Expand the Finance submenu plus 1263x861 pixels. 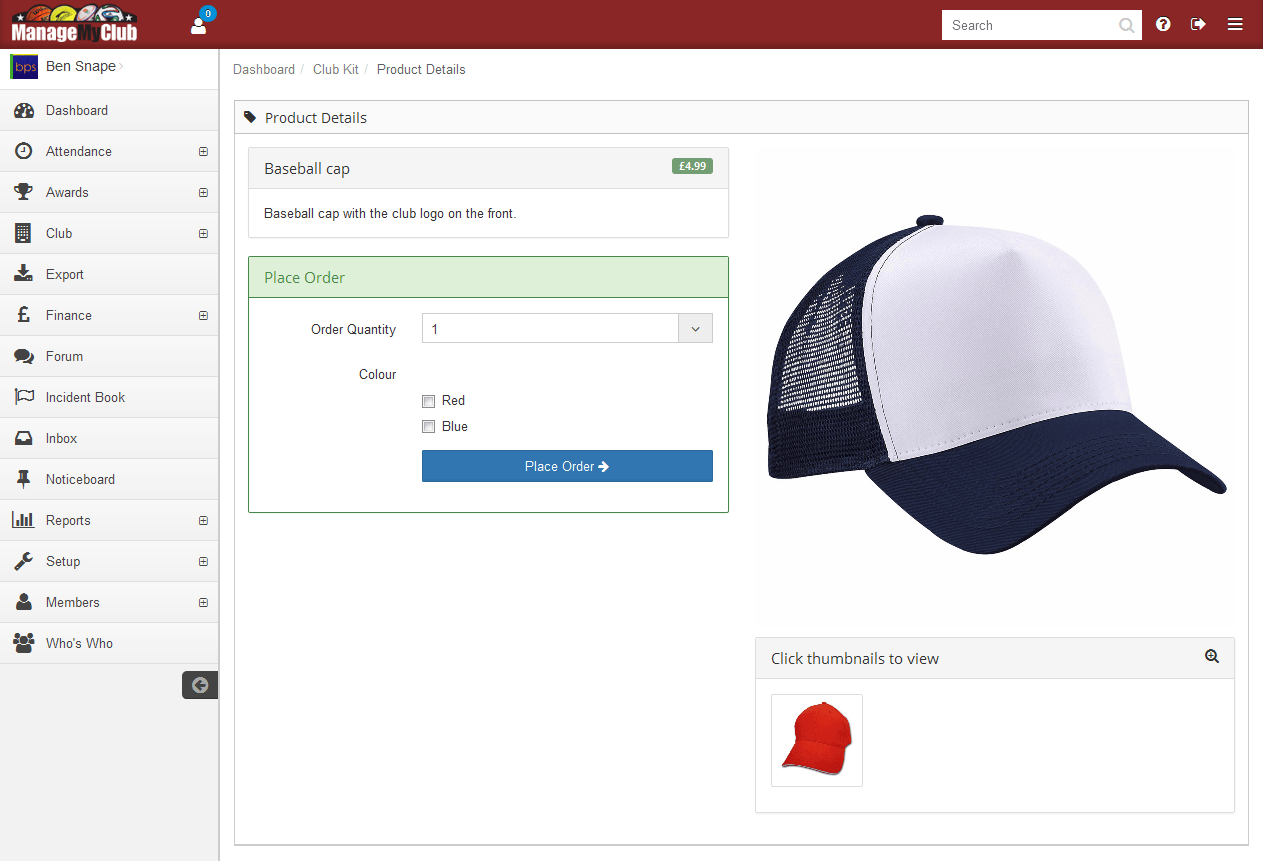click(x=203, y=316)
